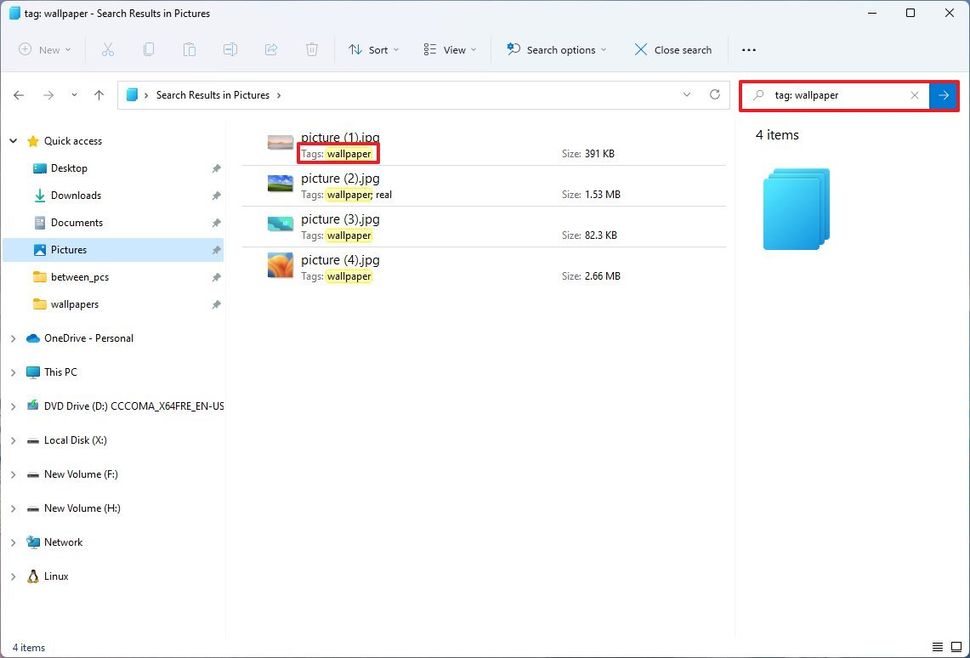
Task: Open picture (3).jpg thumbnail
Action: (280, 224)
